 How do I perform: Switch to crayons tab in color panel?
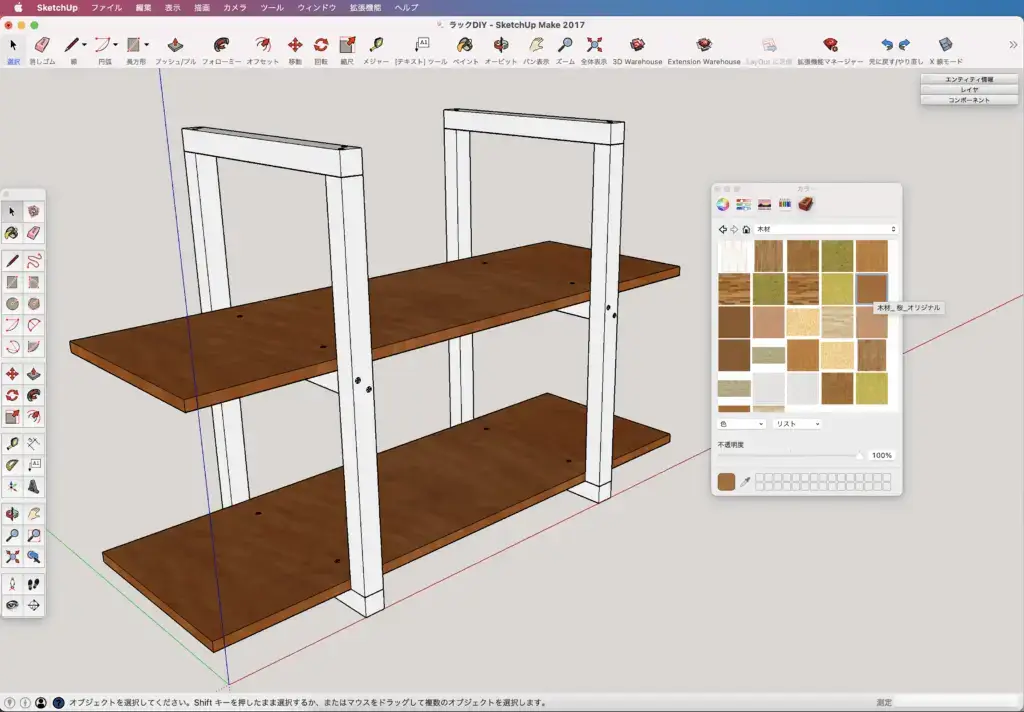[x=785, y=204]
